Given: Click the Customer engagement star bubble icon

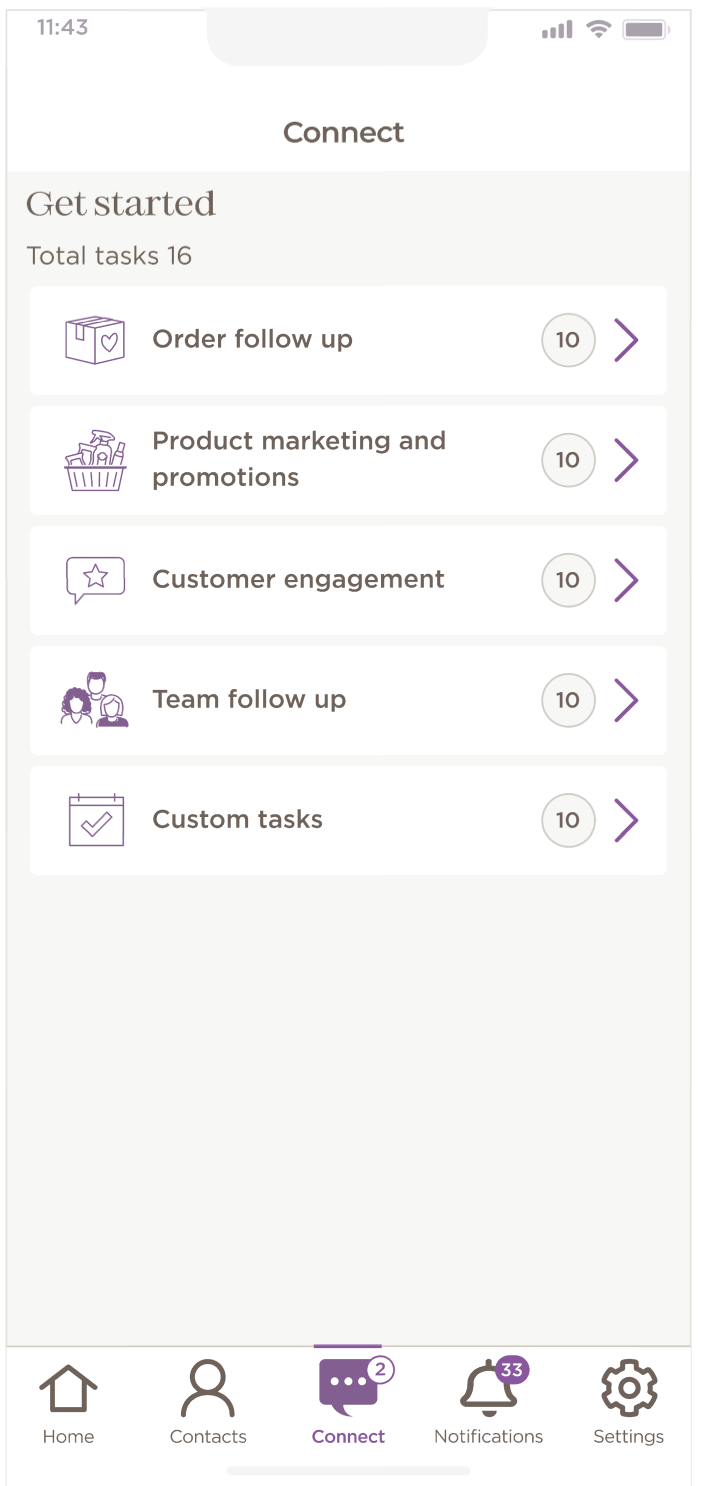Looking at the screenshot, I should point(95,580).
